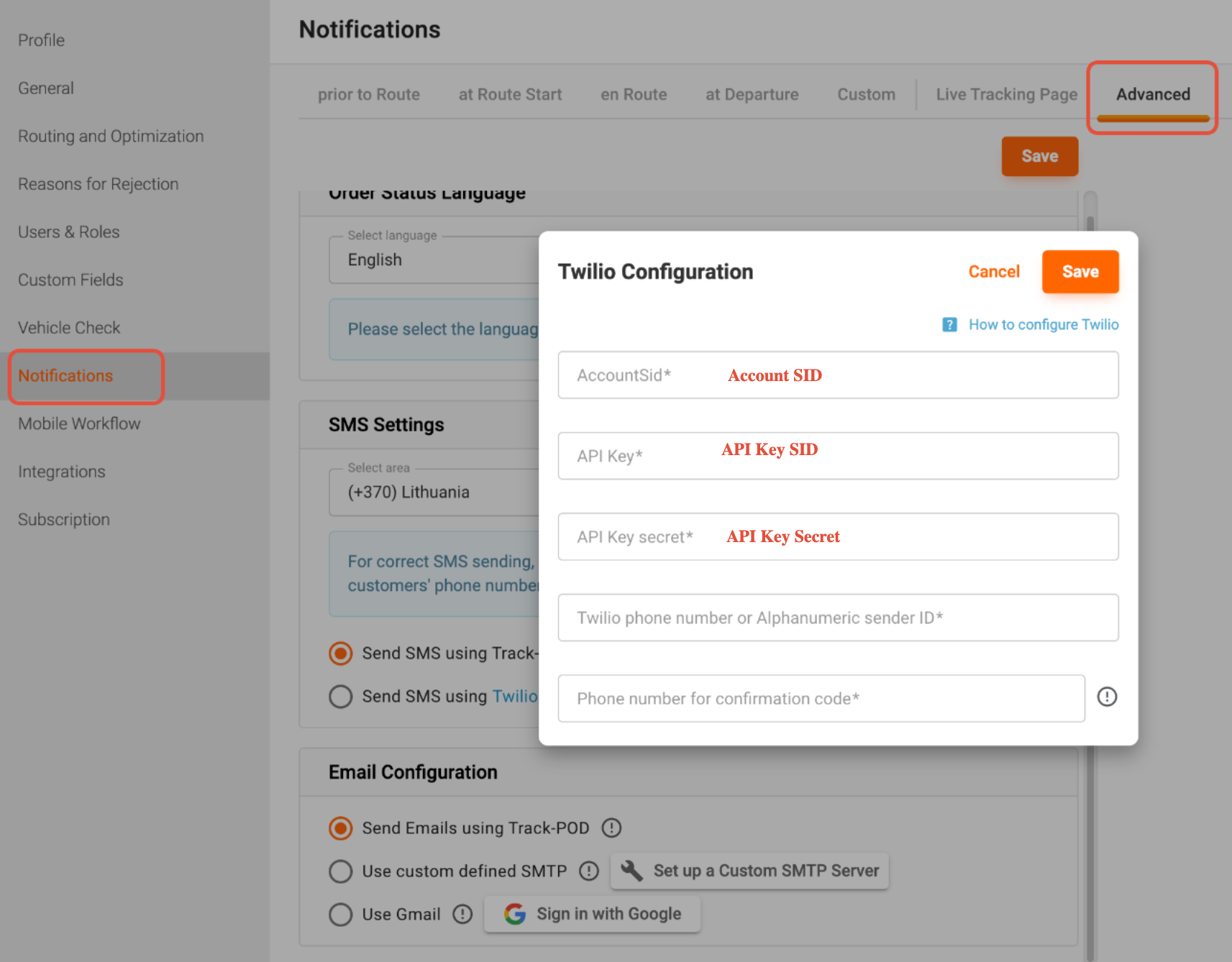Select Notifications in the sidebar
Screen dimensions: 1232x962
click(x=65, y=376)
